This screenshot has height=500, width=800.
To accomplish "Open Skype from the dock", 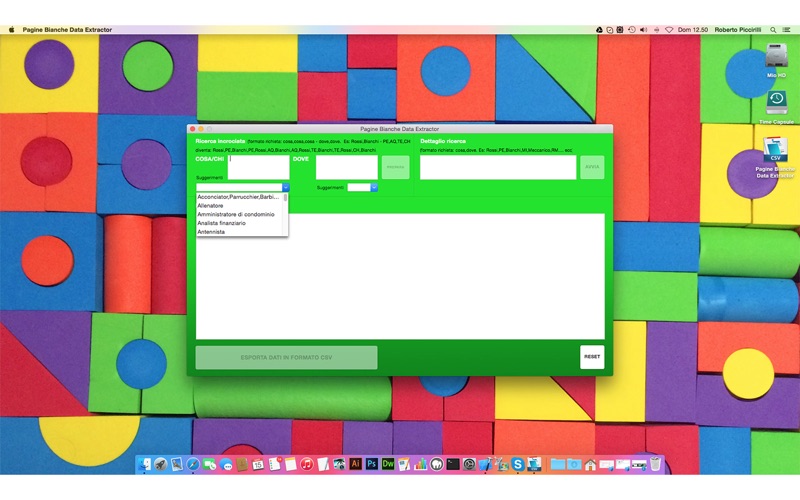I will coord(518,464).
